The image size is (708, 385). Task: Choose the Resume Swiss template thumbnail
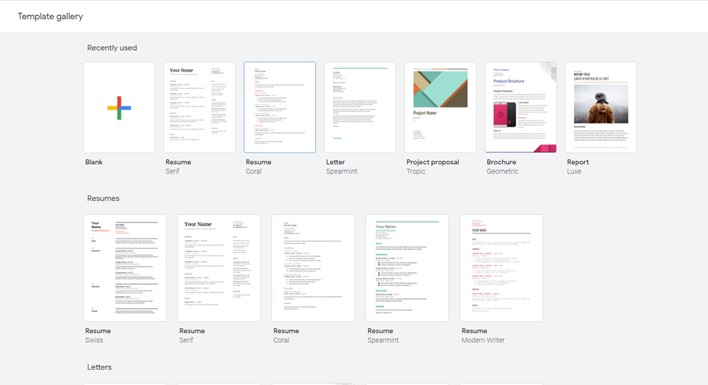125,268
